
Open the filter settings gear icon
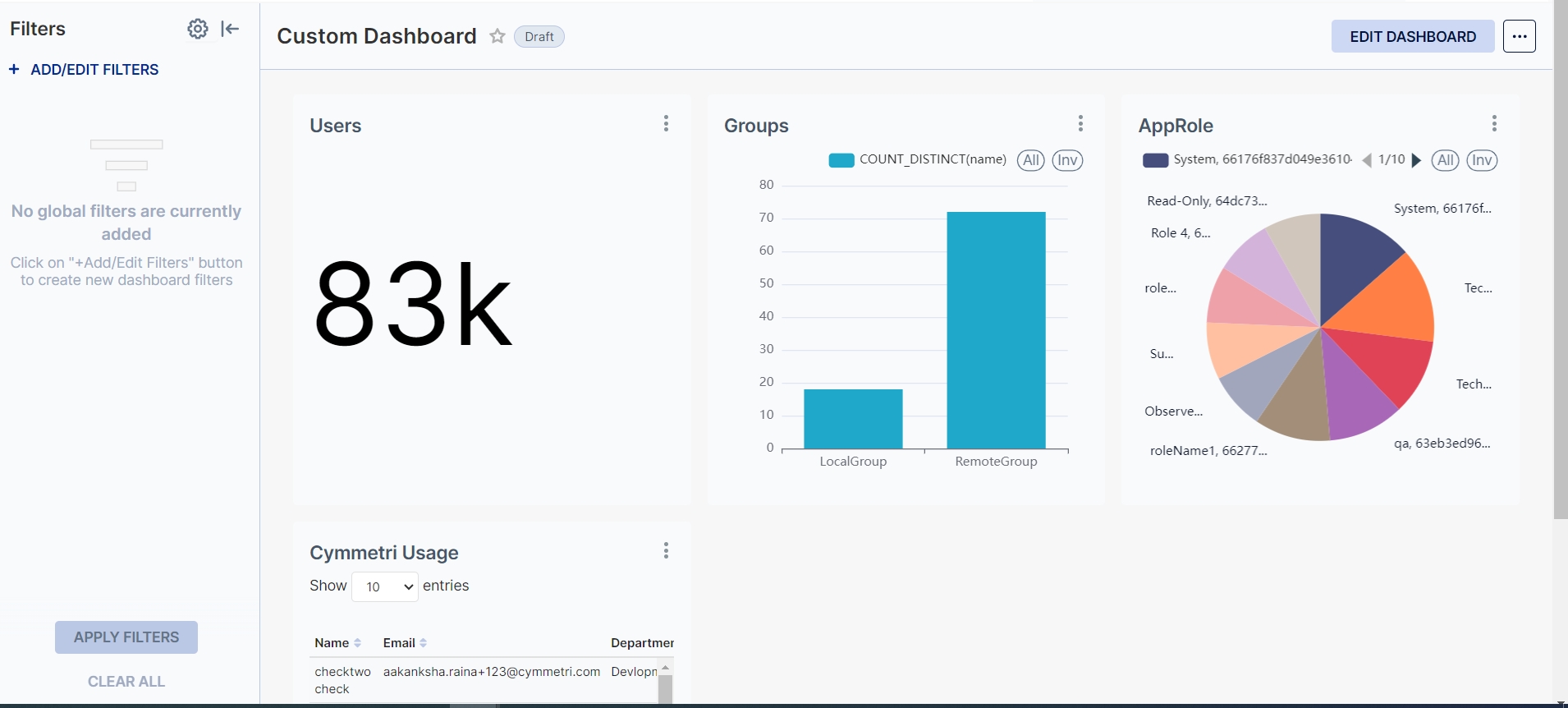tap(197, 29)
